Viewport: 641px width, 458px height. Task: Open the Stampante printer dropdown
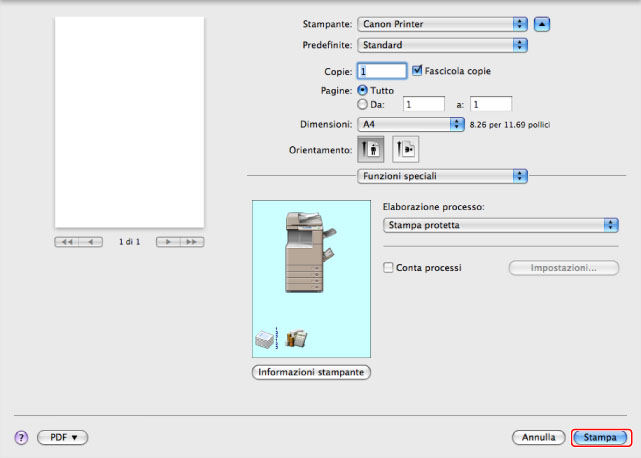point(442,23)
